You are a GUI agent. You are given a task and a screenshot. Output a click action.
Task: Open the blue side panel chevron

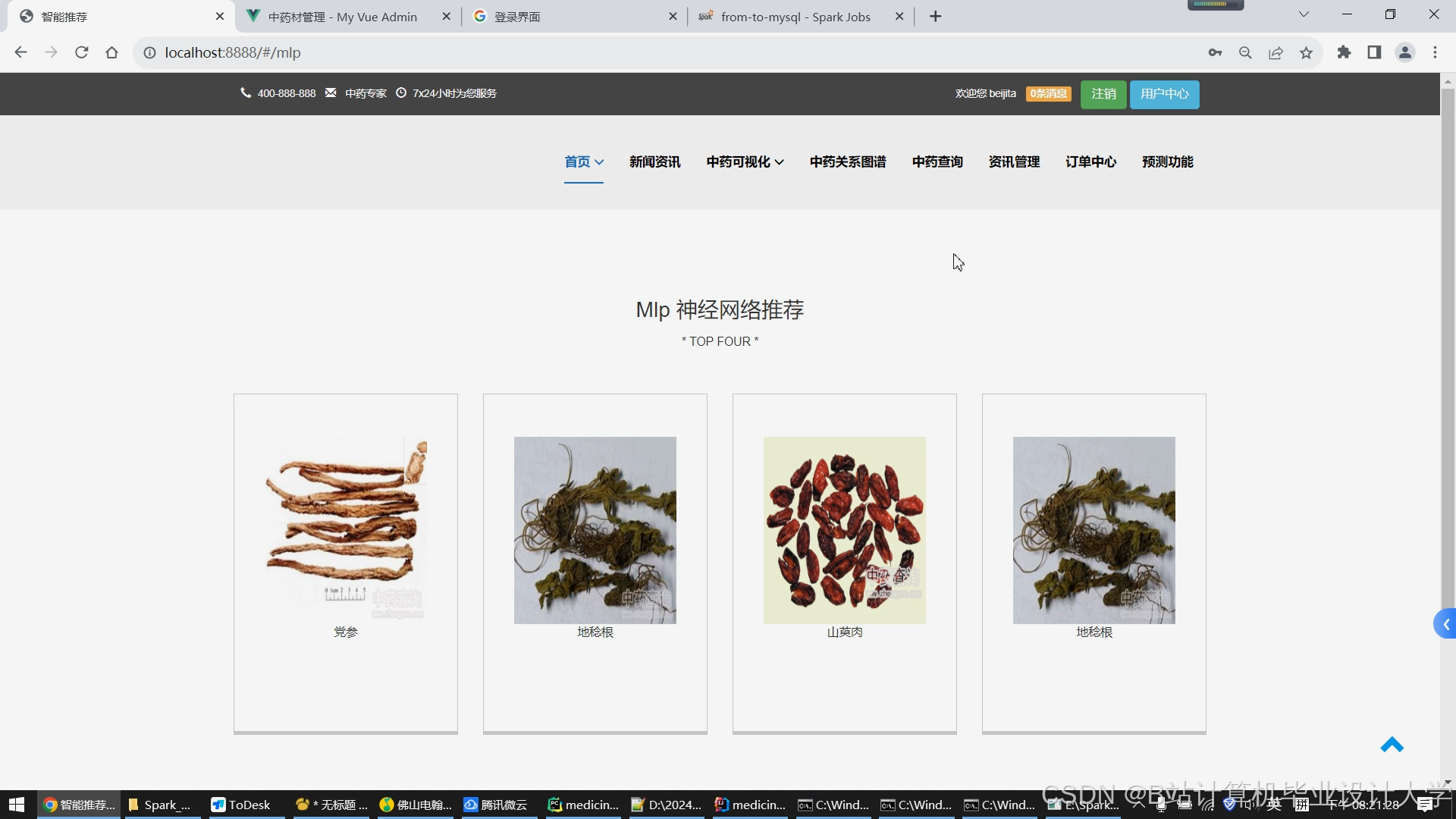1445,624
